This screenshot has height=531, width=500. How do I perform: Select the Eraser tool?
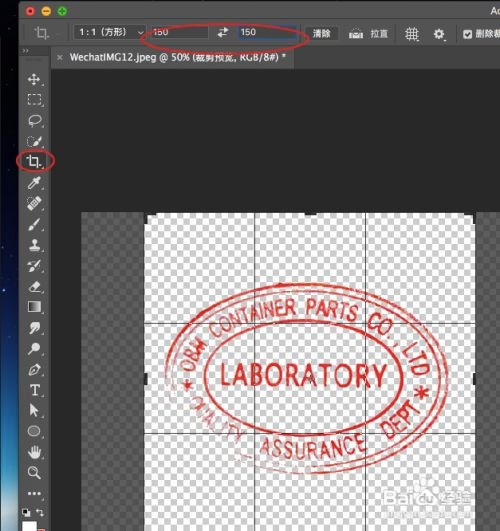pyautogui.click(x=35, y=287)
